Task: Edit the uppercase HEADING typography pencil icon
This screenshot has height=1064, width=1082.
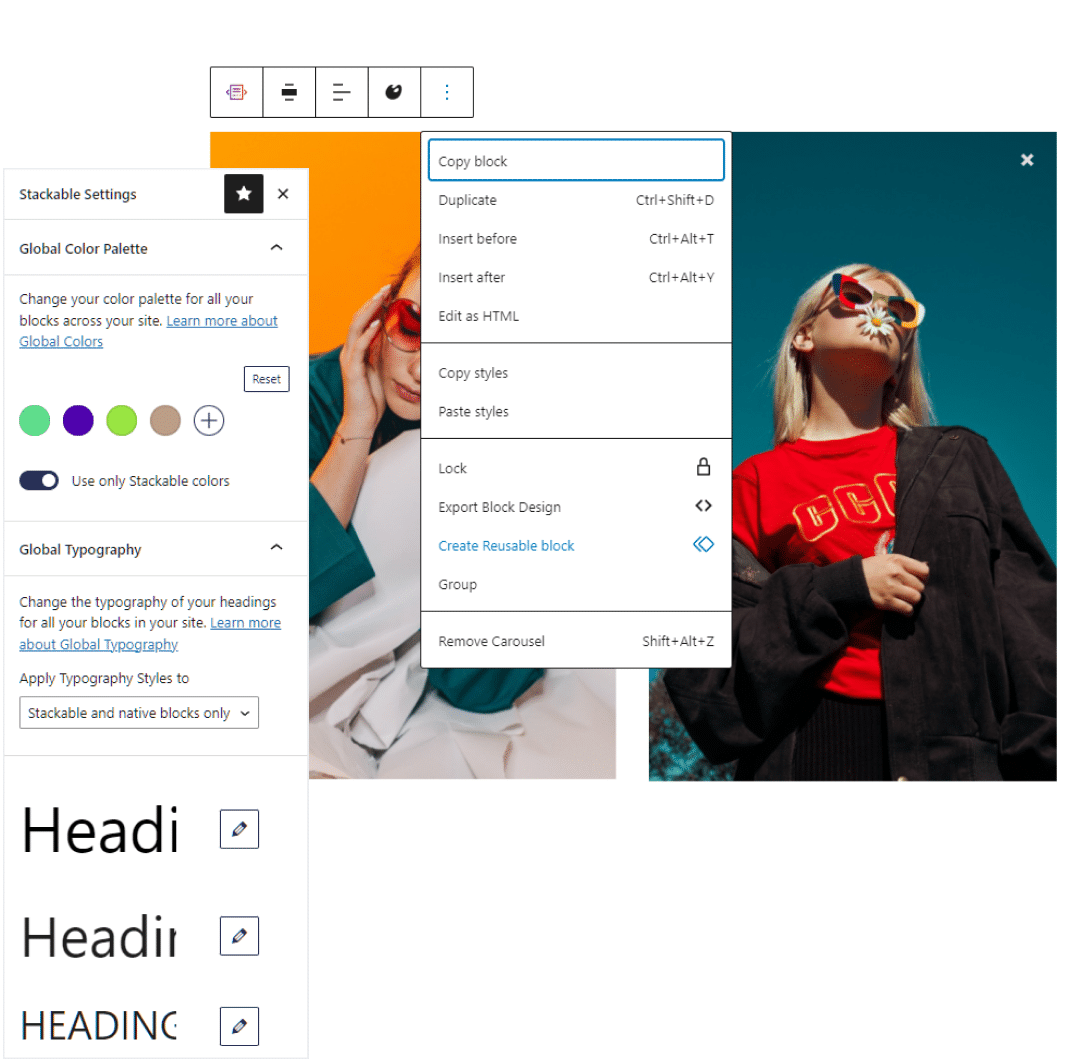Action: click(239, 1027)
